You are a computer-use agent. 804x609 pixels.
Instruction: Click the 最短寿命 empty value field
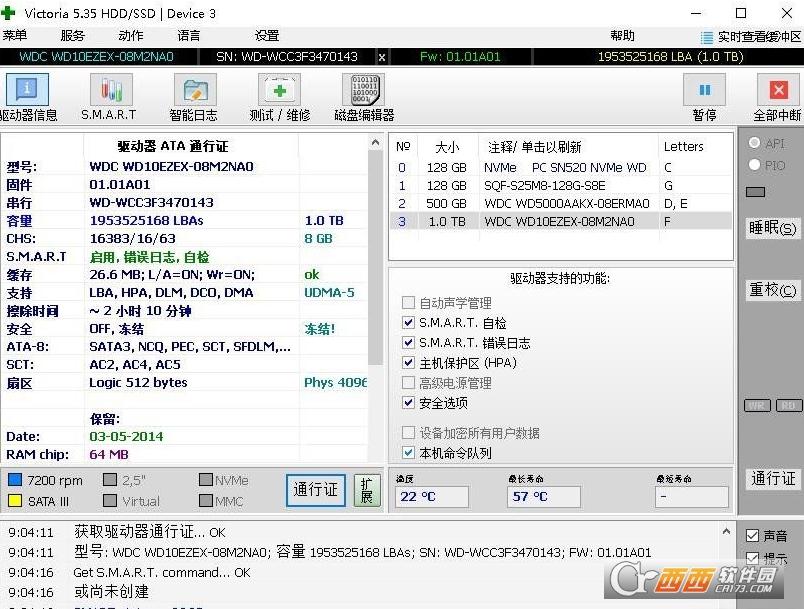(x=692, y=497)
